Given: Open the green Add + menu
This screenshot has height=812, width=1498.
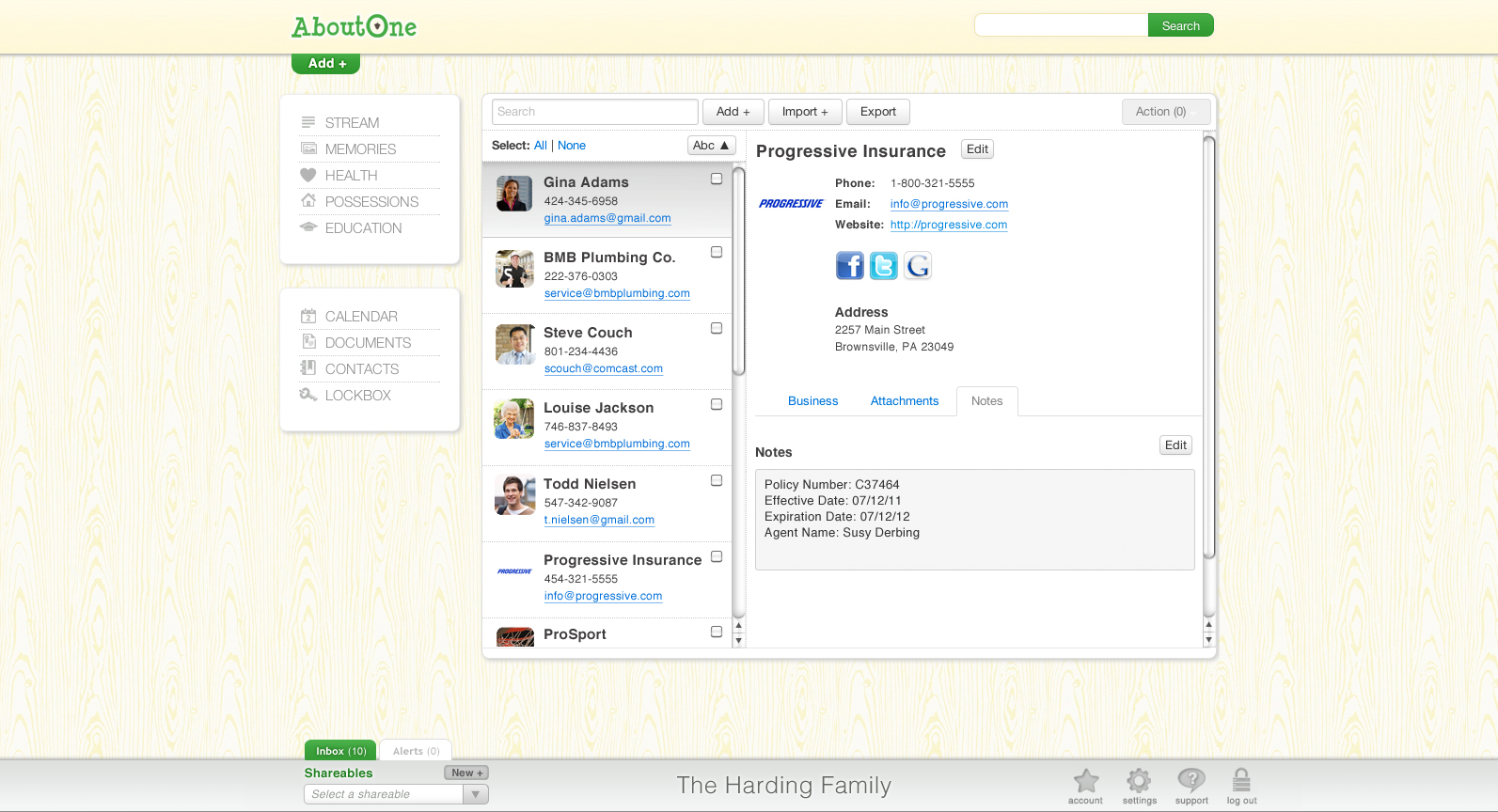Looking at the screenshot, I should coord(325,63).
